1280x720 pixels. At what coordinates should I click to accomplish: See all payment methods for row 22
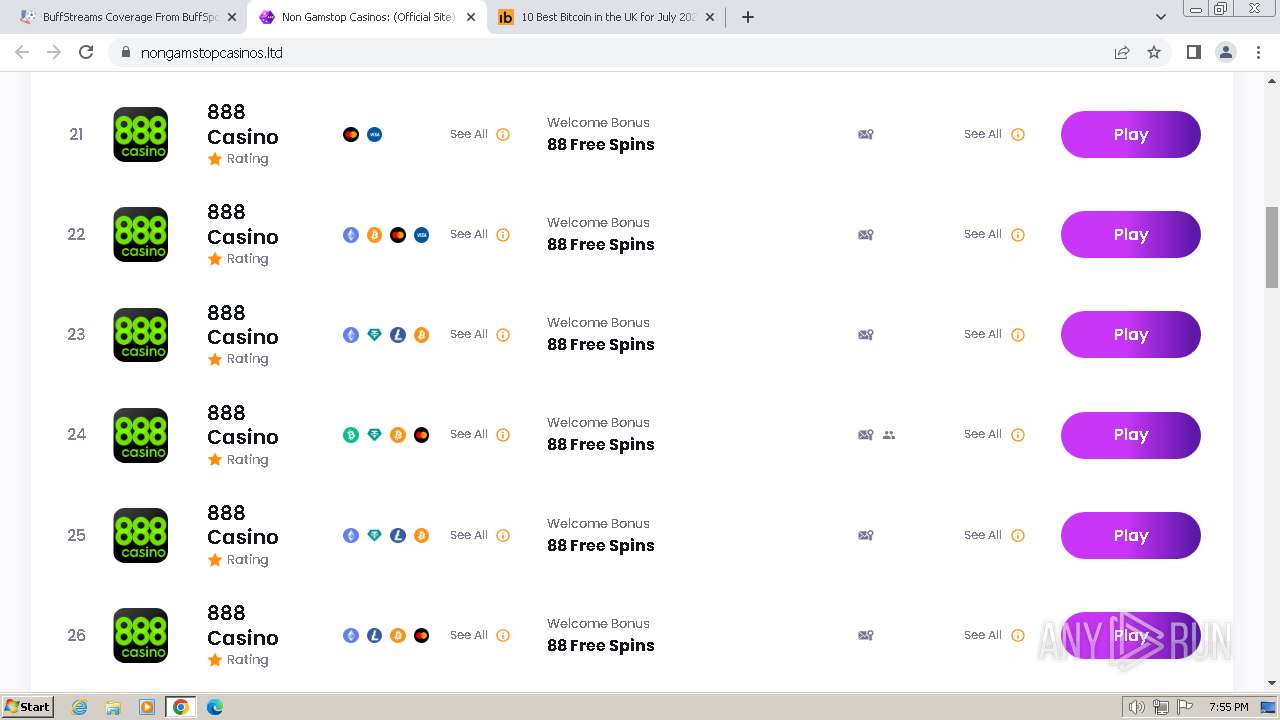coord(469,234)
